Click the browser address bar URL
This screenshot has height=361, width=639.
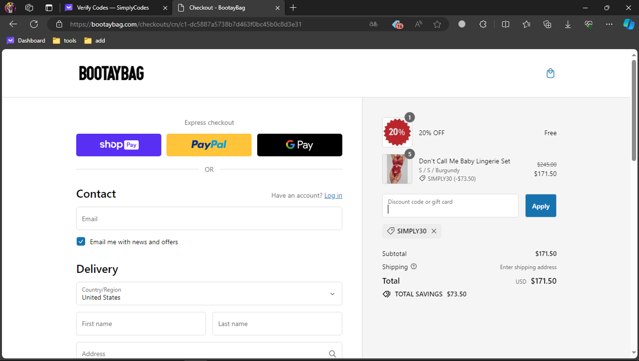(x=185, y=24)
